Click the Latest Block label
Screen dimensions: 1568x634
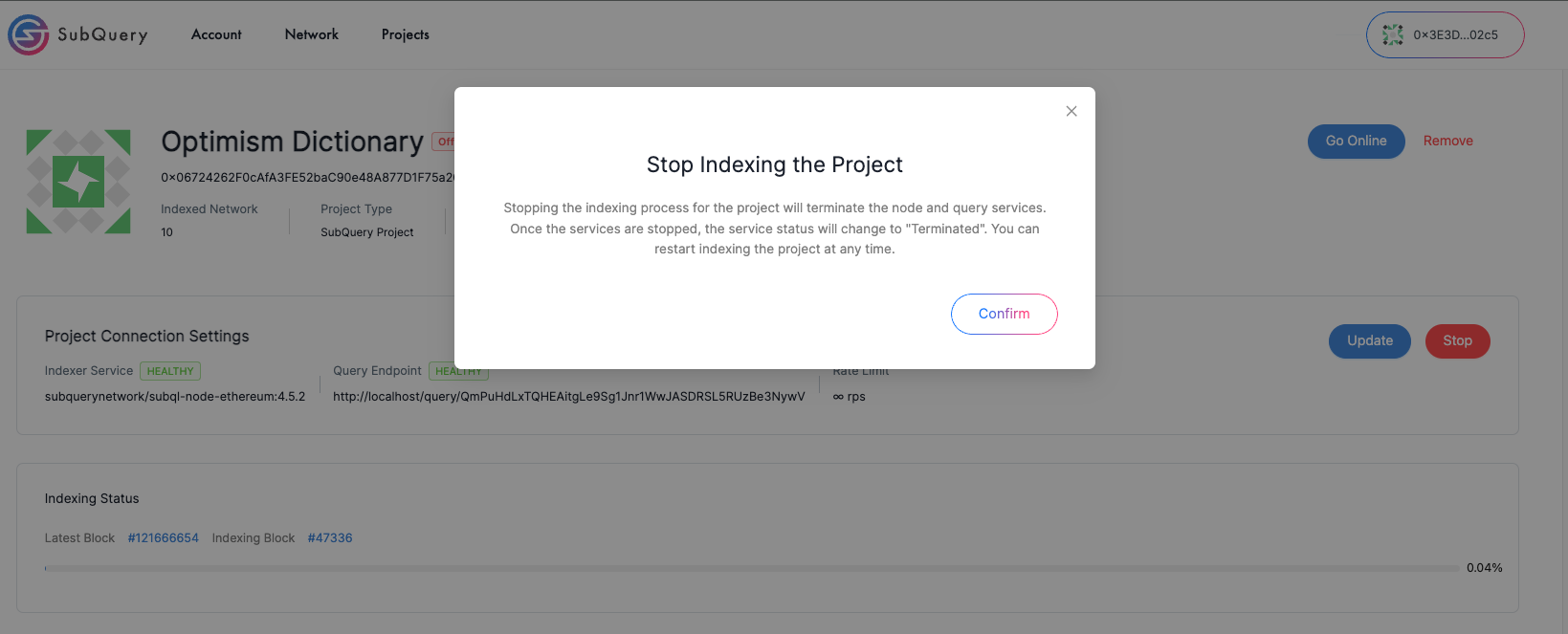pos(79,538)
